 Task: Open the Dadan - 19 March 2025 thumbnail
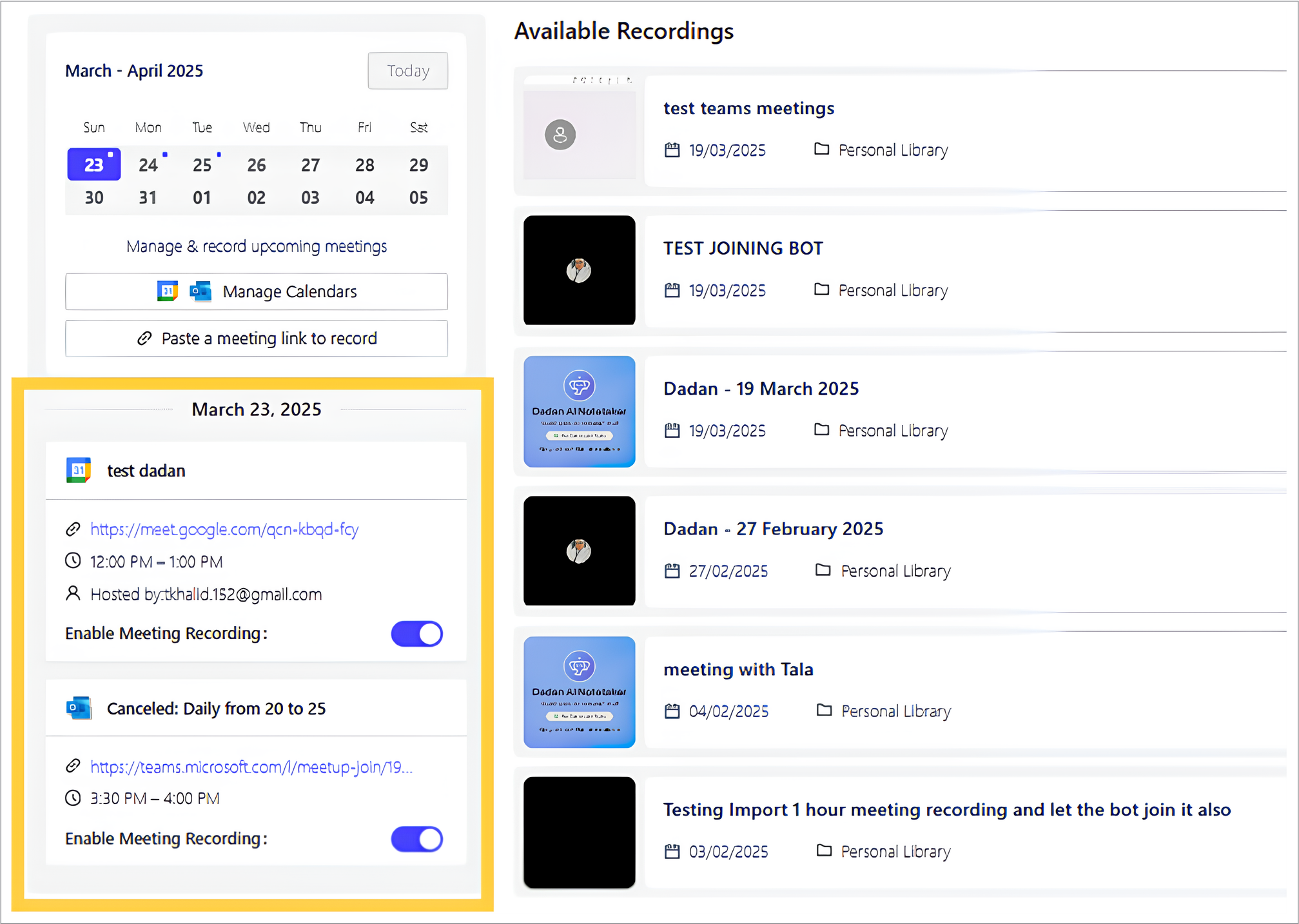tap(579, 411)
